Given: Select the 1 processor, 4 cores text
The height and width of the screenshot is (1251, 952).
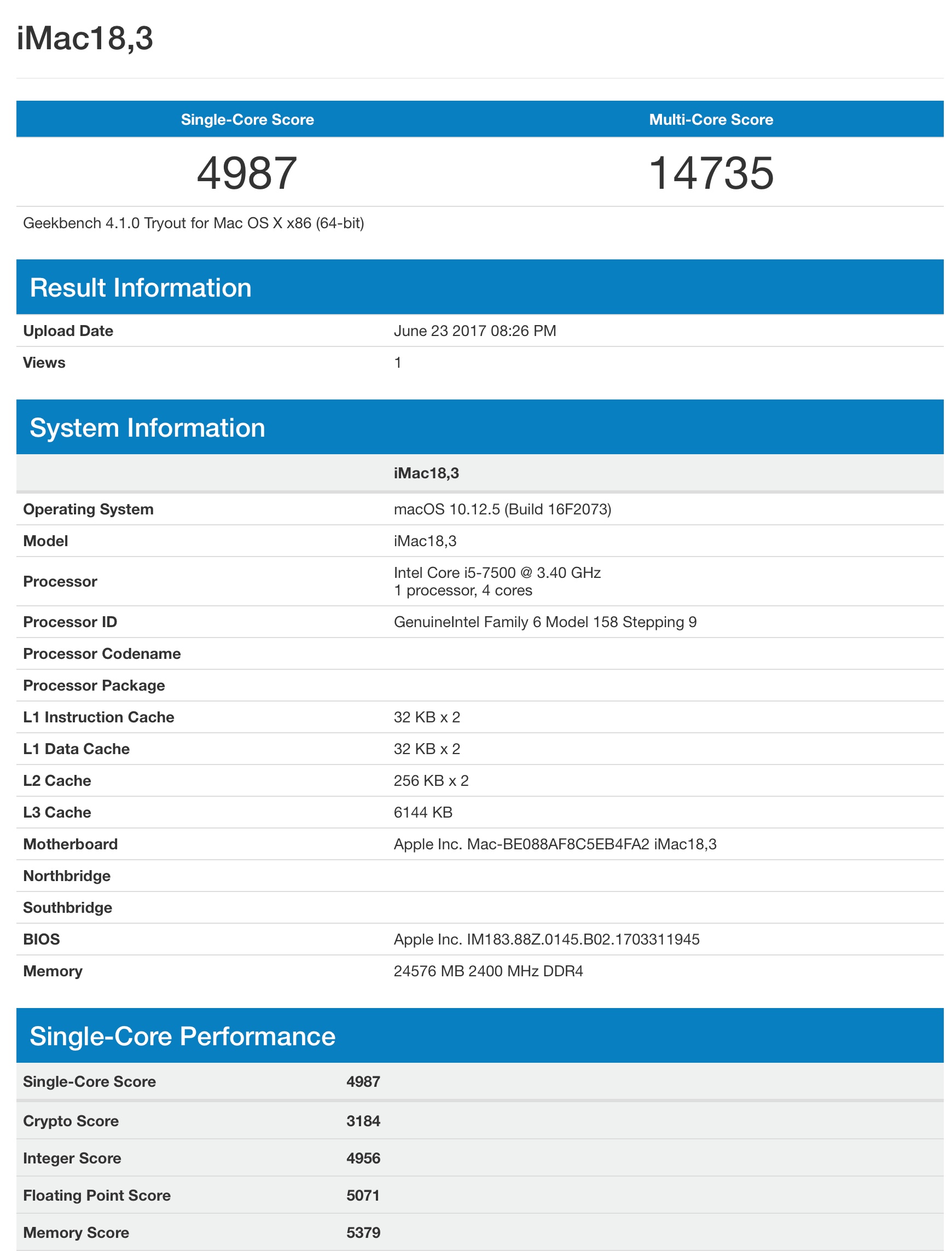Looking at the screenshot, I should [463, 590].
